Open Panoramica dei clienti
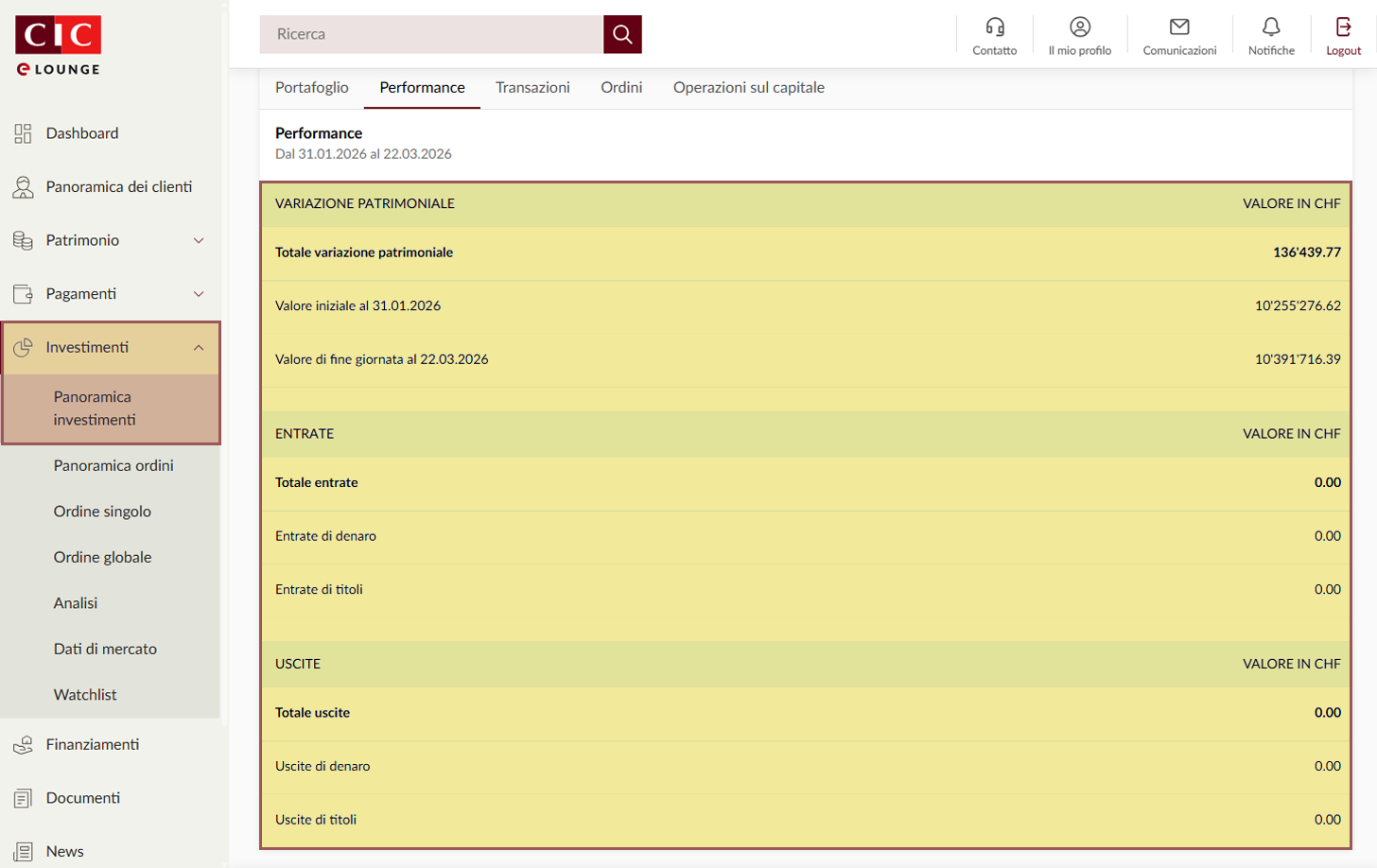Viewport: 1377px width, 868px height. (x=118, y=187)
